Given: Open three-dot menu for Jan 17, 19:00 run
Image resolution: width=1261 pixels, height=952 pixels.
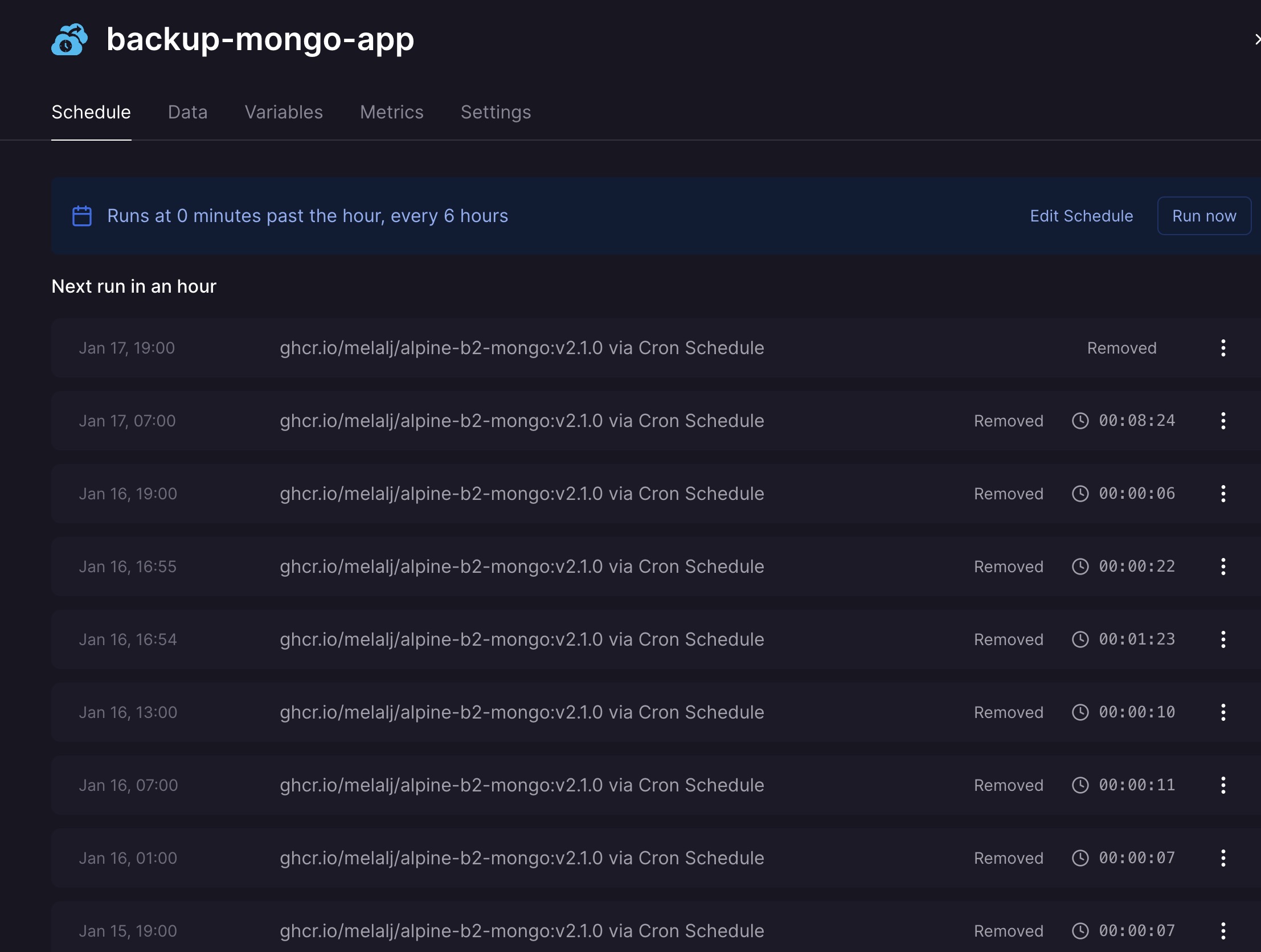Looking at the screenshot, I should (x=1223, y=348).
